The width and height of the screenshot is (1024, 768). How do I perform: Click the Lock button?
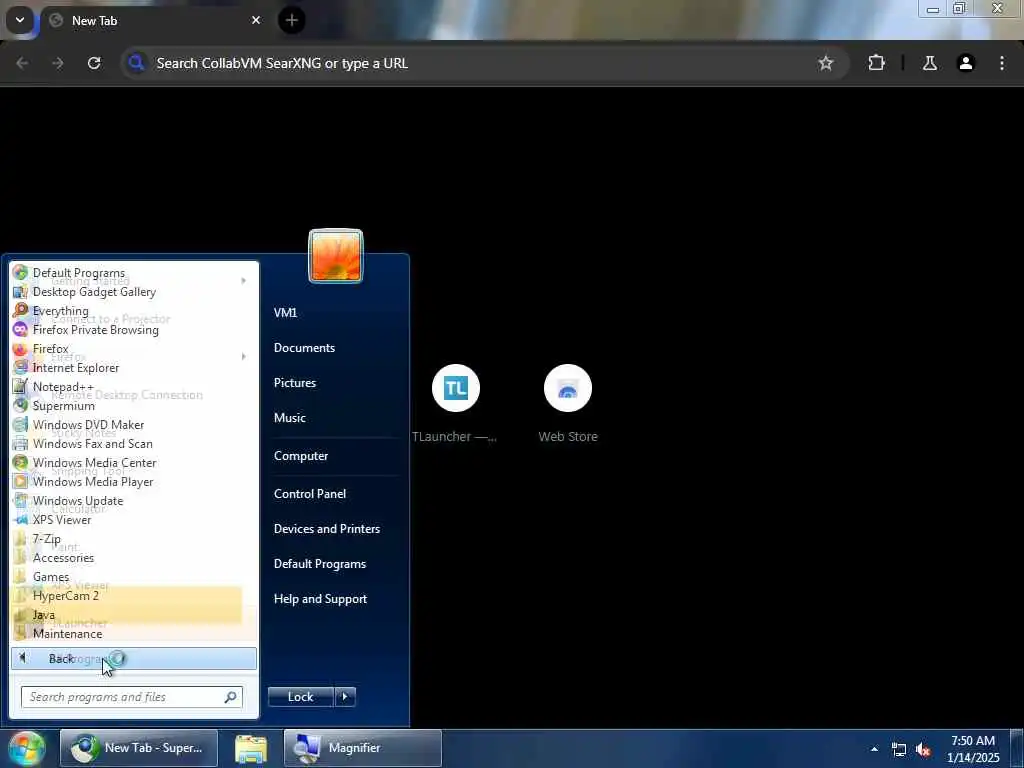point(300,697)
